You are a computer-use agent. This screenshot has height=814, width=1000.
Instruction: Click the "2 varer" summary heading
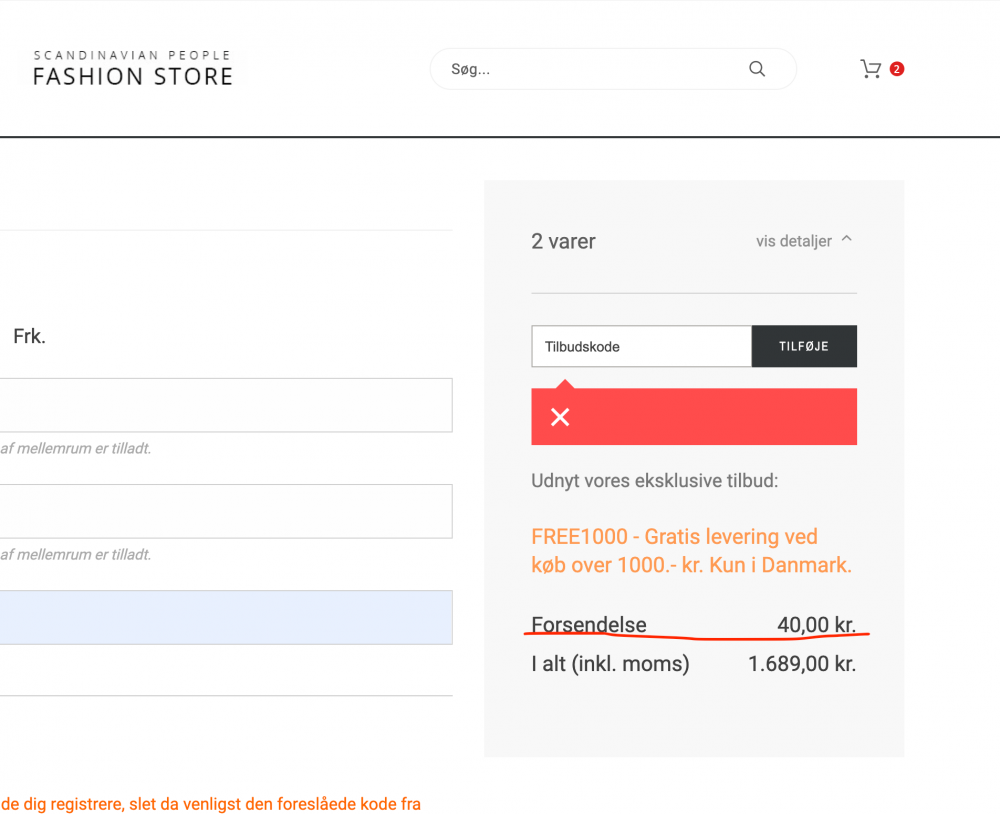tap(563, 241)
